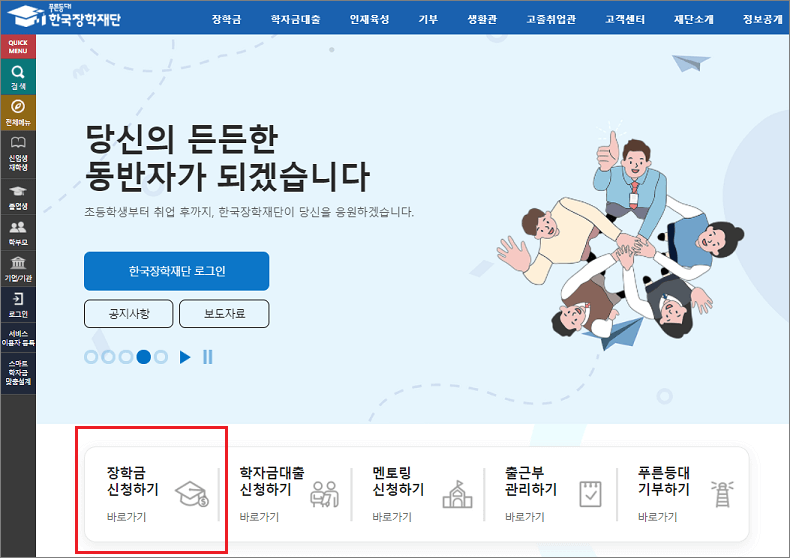Click checklist icon beside 출근부 관리하기
Image resolution: width=790 pixels, height=558 pixels.
point(590,494)
